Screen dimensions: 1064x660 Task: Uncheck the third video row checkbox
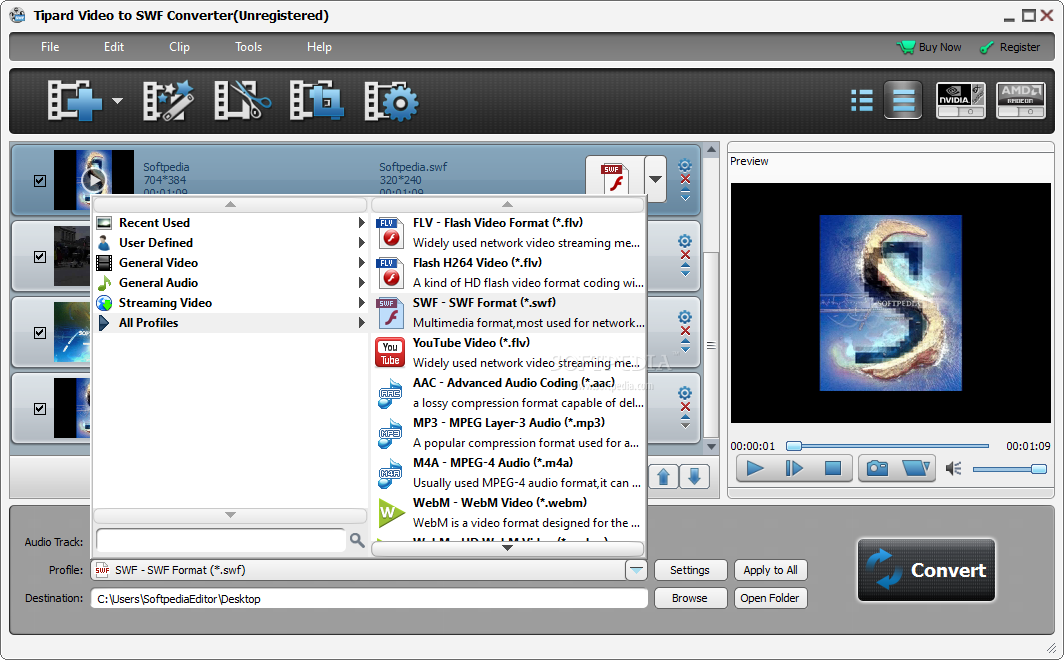pos(40,332)
